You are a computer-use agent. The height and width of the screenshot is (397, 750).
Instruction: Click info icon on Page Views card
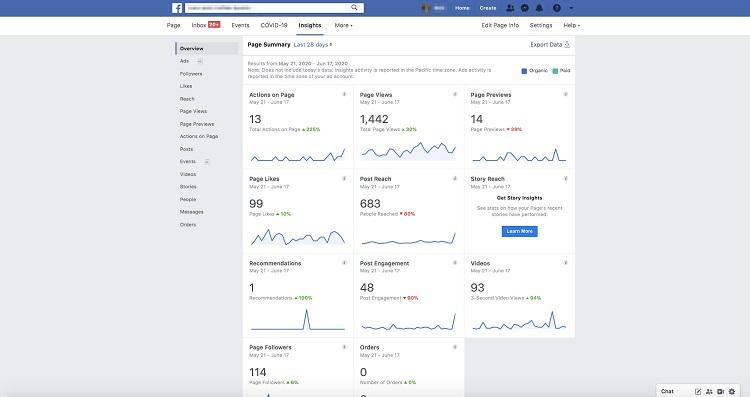455,95
